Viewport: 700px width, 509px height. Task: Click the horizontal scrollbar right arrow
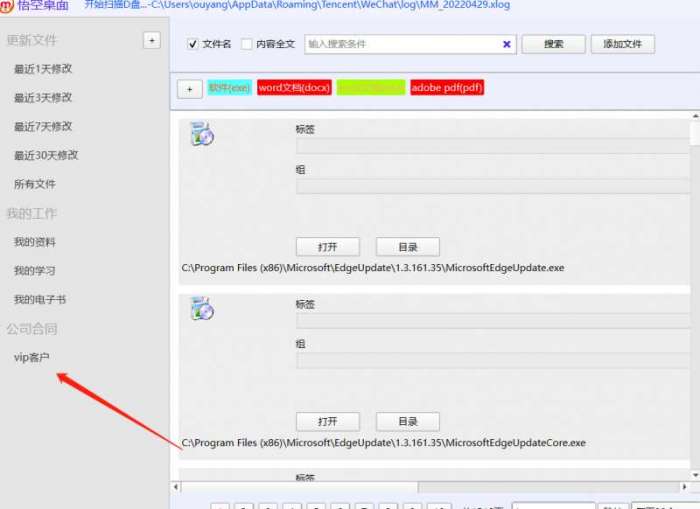click(684, 487)
